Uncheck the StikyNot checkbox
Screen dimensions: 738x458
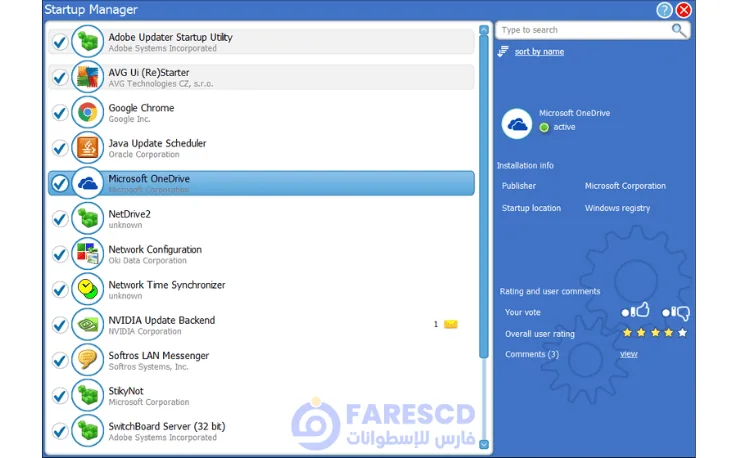(60, 396)
